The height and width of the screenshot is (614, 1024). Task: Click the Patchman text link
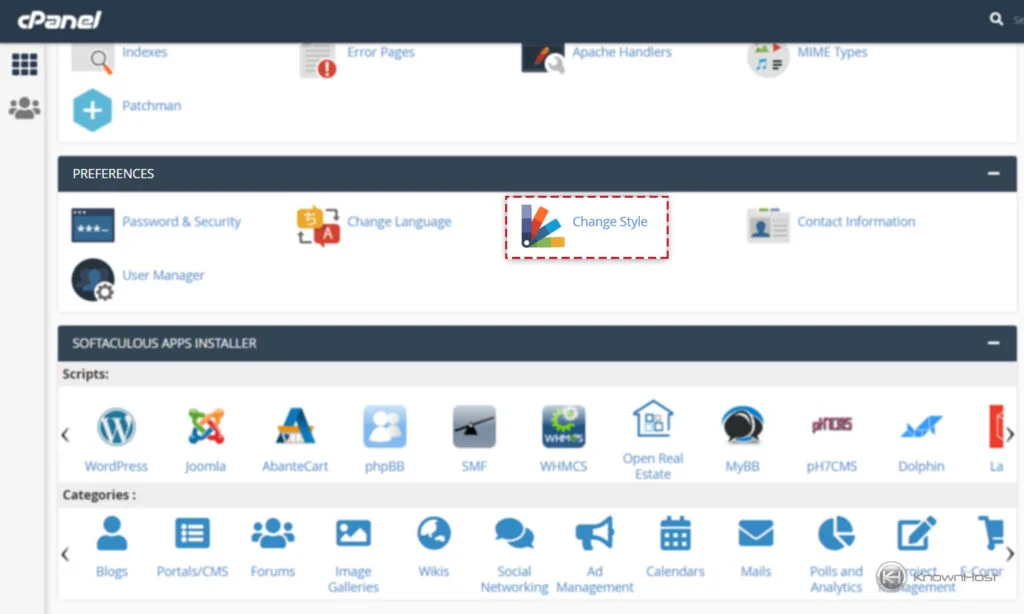pyautogui.click(x=152, y=106)
